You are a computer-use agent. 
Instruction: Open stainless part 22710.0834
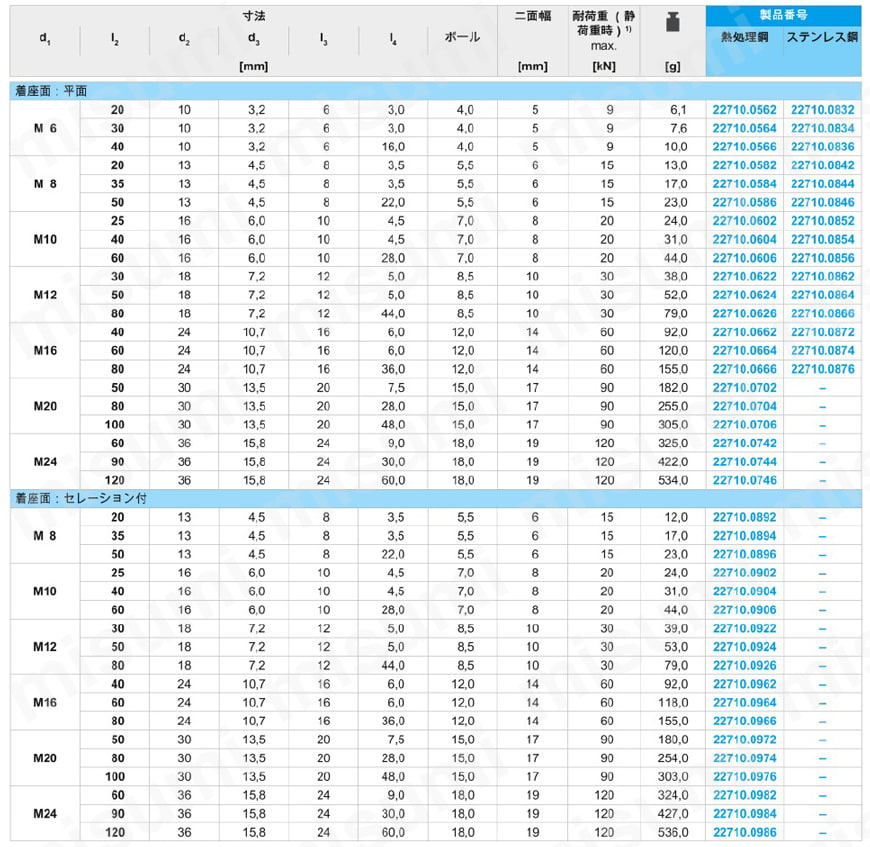click(x=823, y=128)
